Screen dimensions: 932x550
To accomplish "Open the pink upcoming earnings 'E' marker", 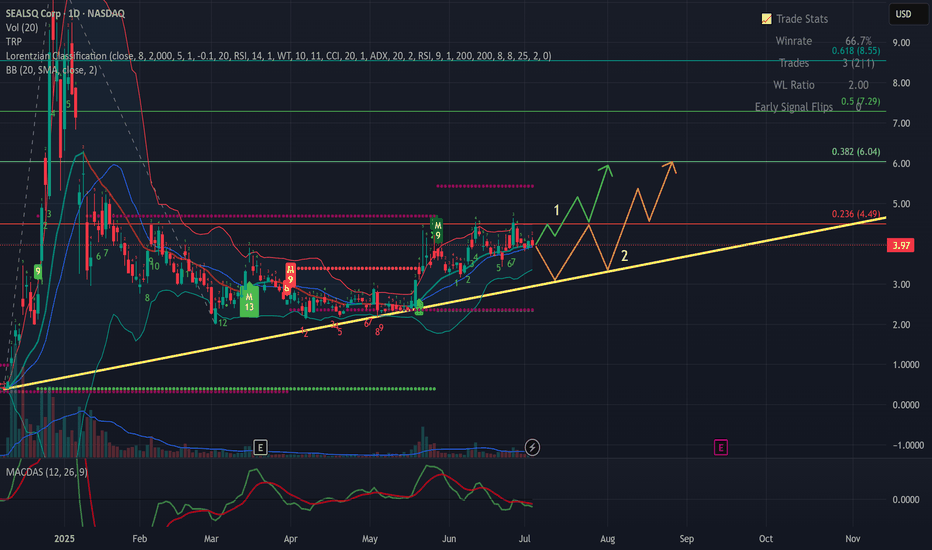I will tap(720, 447).
